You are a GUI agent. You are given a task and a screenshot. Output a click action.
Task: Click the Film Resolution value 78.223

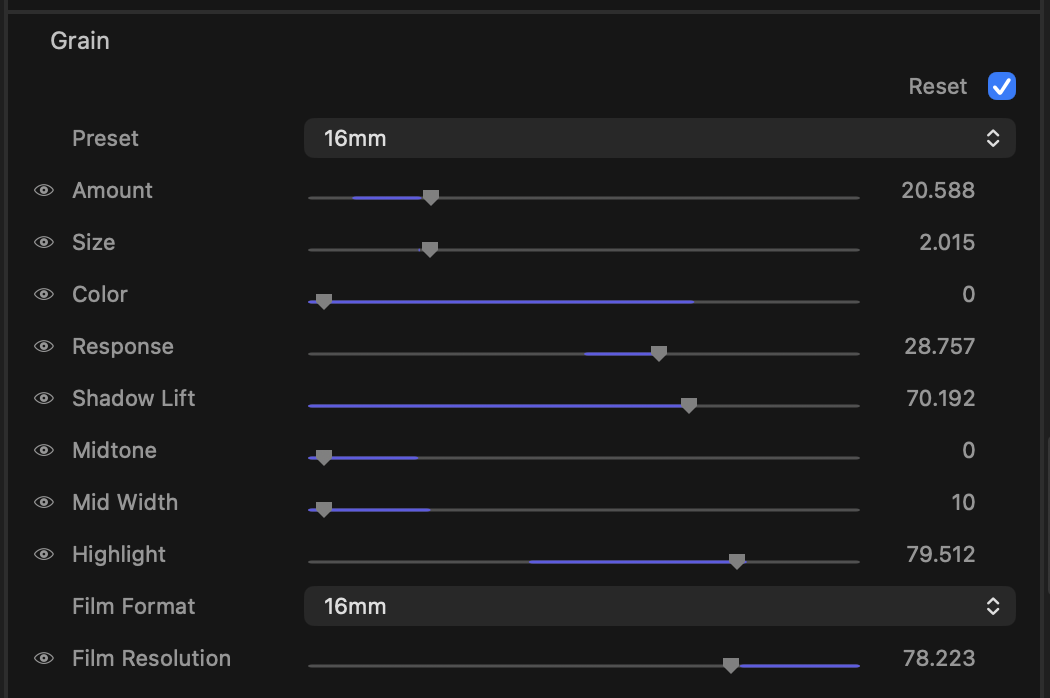[939, 658]
